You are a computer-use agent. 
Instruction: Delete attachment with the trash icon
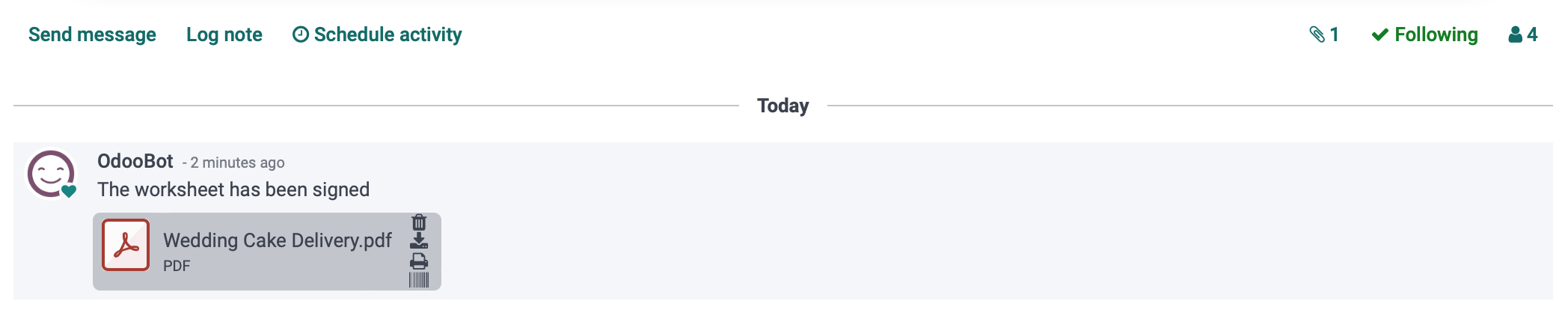coord(419,222)
